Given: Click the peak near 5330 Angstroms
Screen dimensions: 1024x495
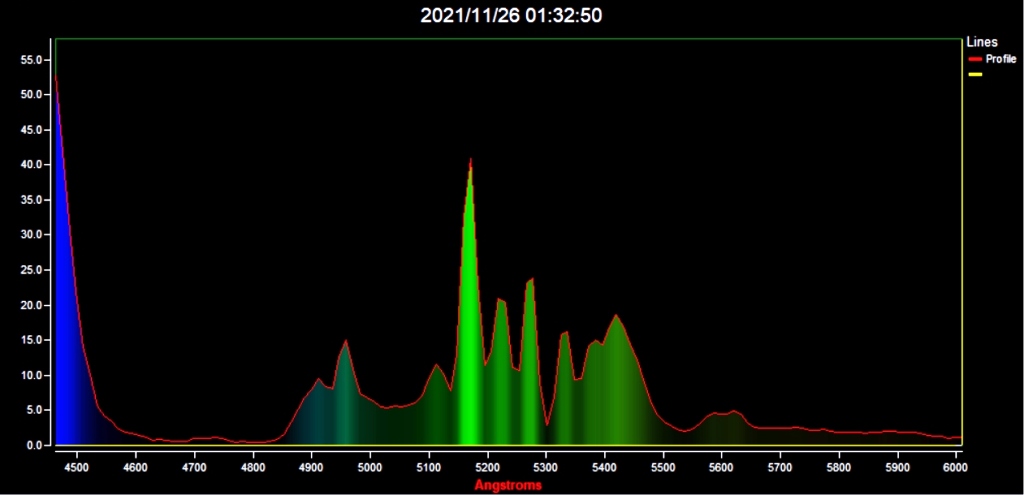Looking at the screenshot, I should [x=565, y=334].
